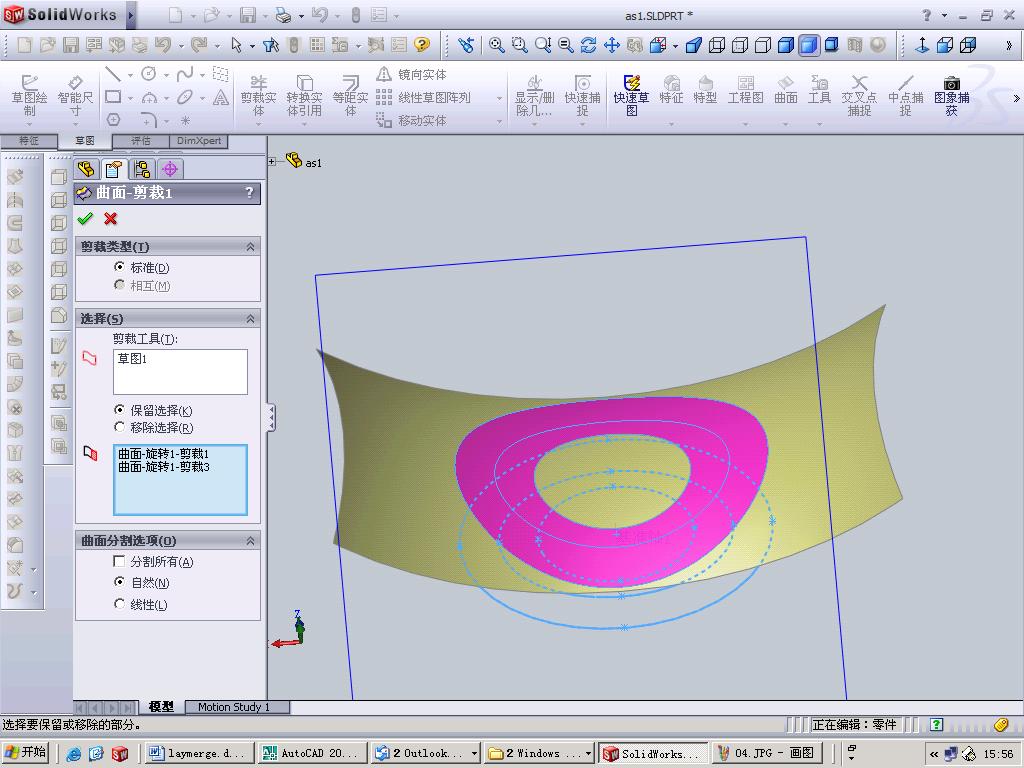Image resolution: width=1024 pixels, height=768 pixels.
Task: Choose the 移除选择(R) remove selections option
Action: click(x=119, y=427)
